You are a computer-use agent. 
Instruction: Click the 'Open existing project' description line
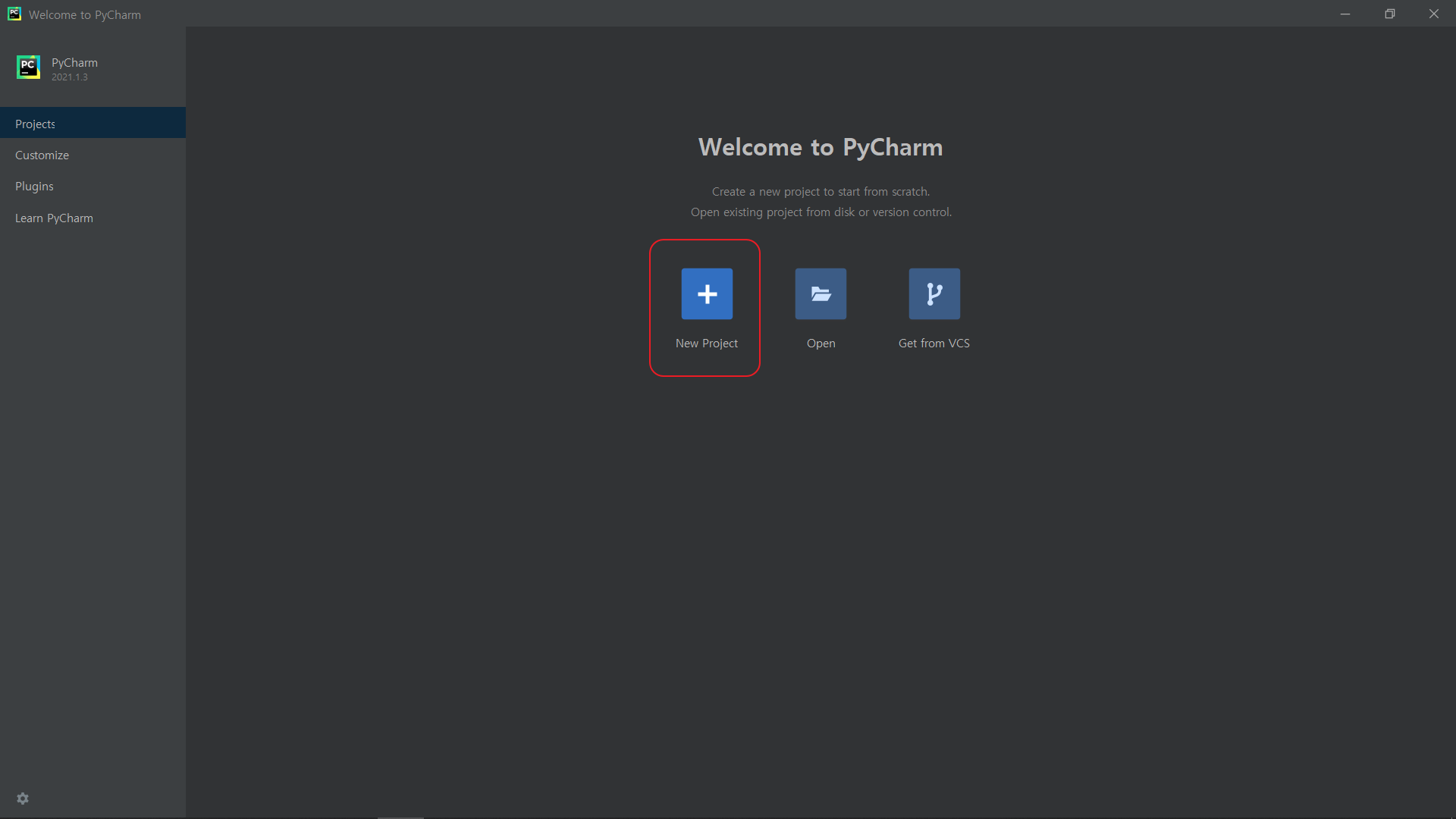coord(821,212)
